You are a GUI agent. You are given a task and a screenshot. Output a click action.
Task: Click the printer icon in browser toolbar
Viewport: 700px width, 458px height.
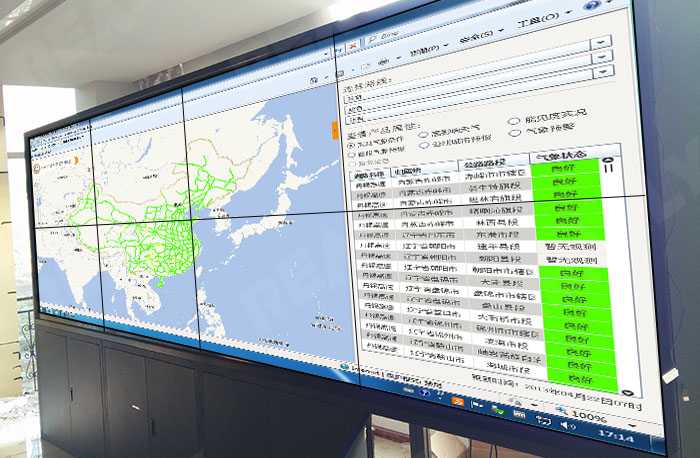[383, 60]
